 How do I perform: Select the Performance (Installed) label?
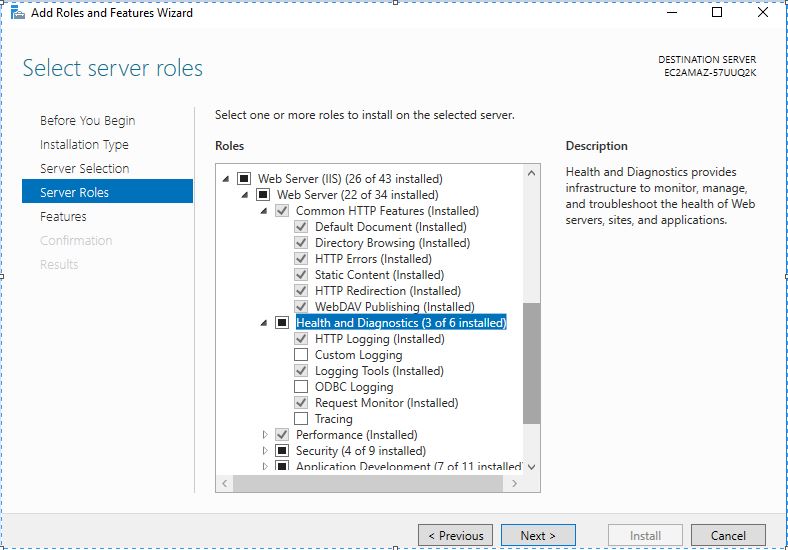coord(357,434)
